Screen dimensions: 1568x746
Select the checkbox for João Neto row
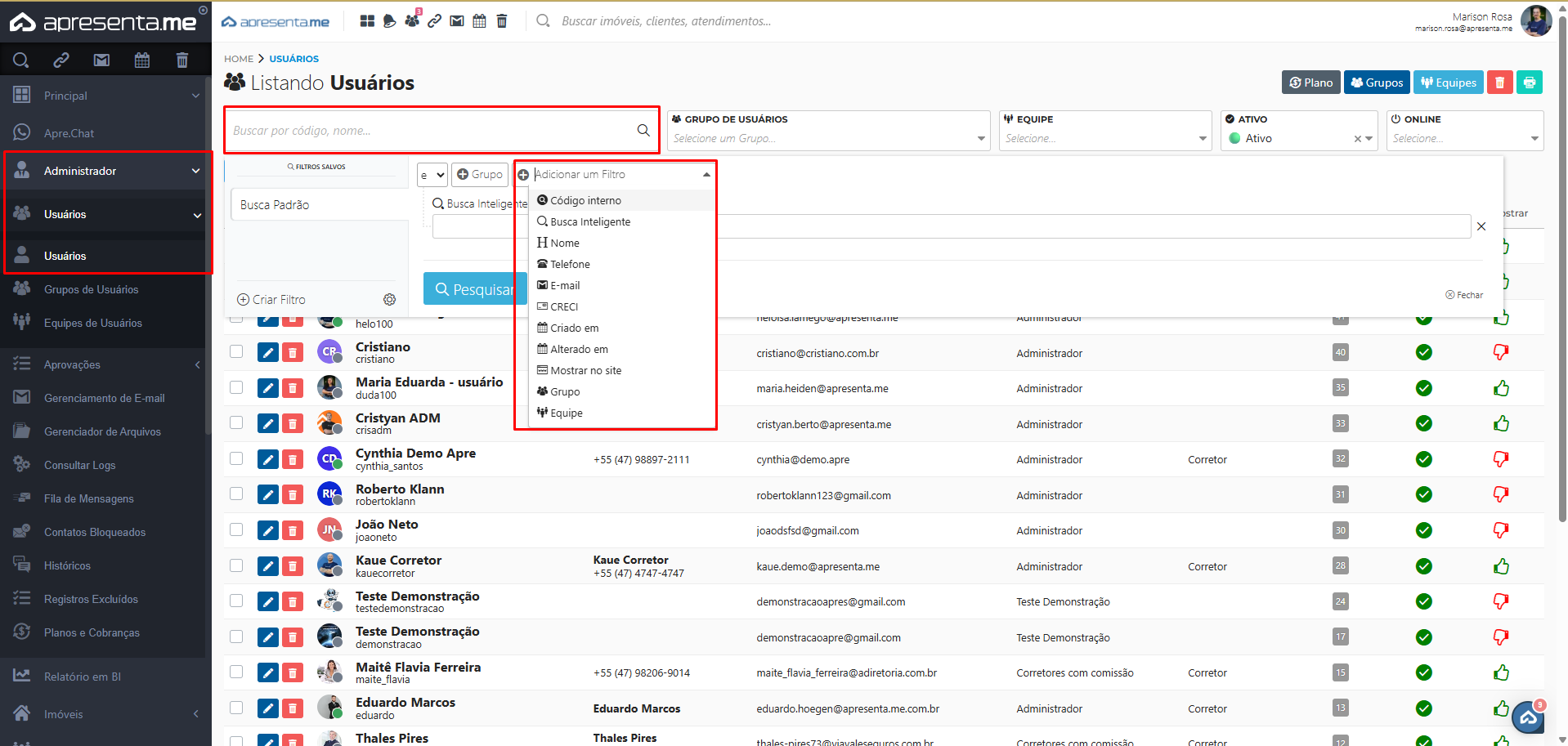[x=236, y=529]
